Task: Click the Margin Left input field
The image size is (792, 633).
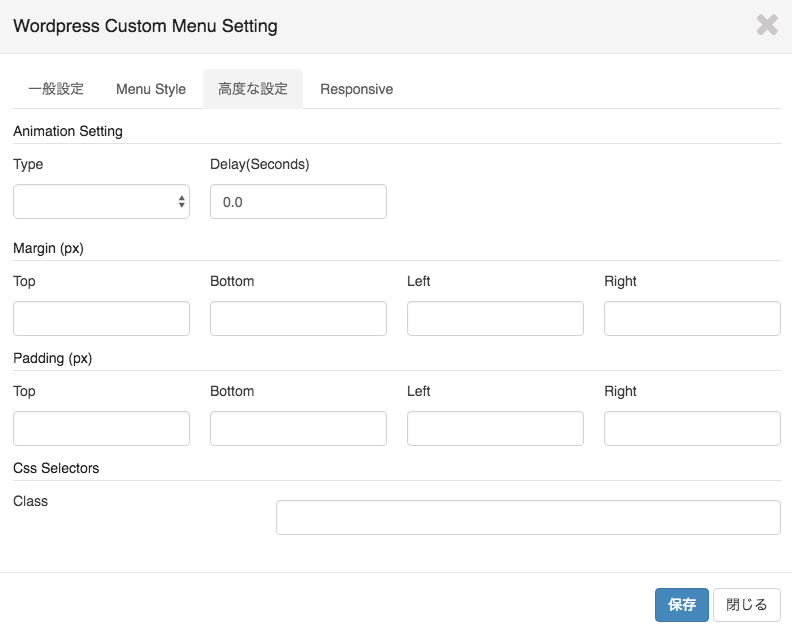Action: pyautogui.click(x=496, y=319)
